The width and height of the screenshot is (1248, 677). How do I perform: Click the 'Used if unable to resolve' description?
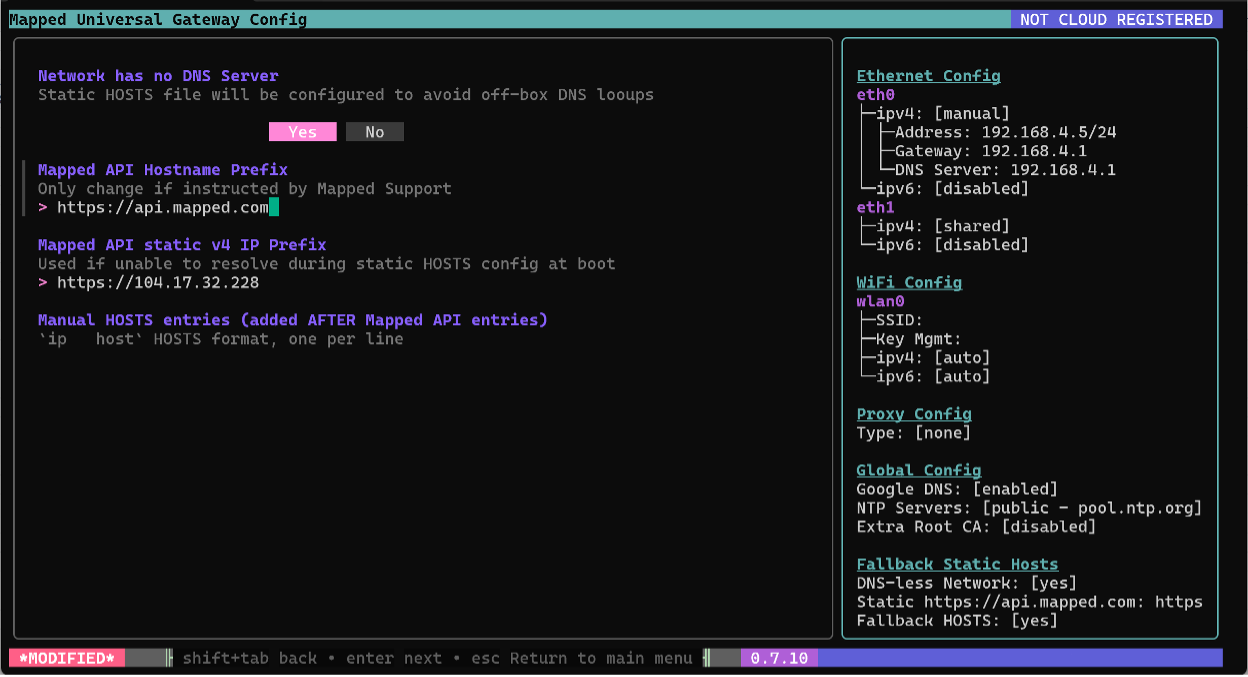[x=327, y=264]
